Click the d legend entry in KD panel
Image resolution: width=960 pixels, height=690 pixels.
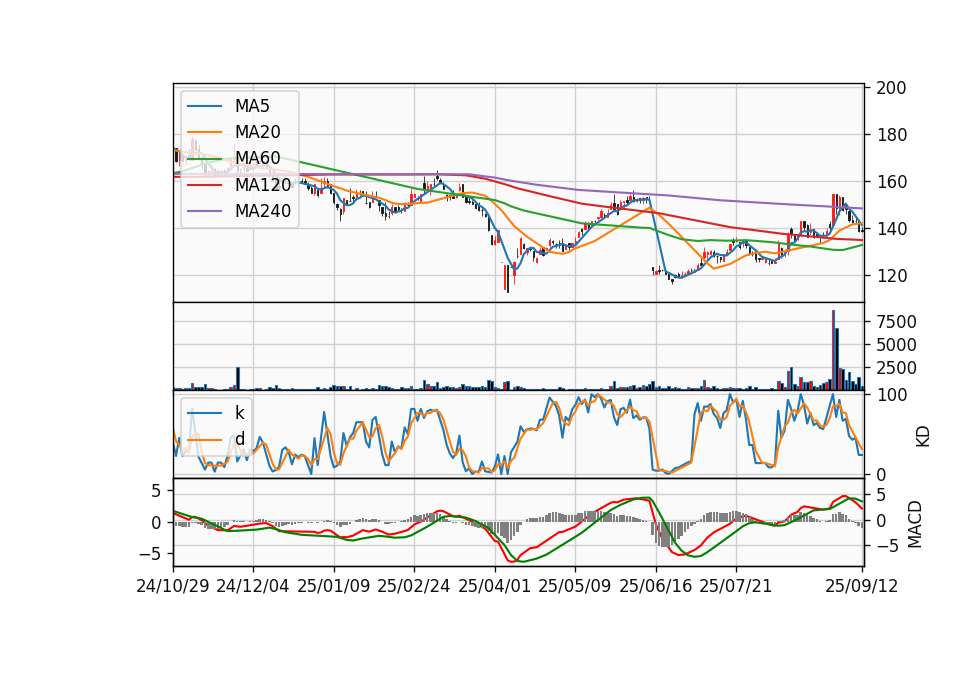[x=239, y=438]
